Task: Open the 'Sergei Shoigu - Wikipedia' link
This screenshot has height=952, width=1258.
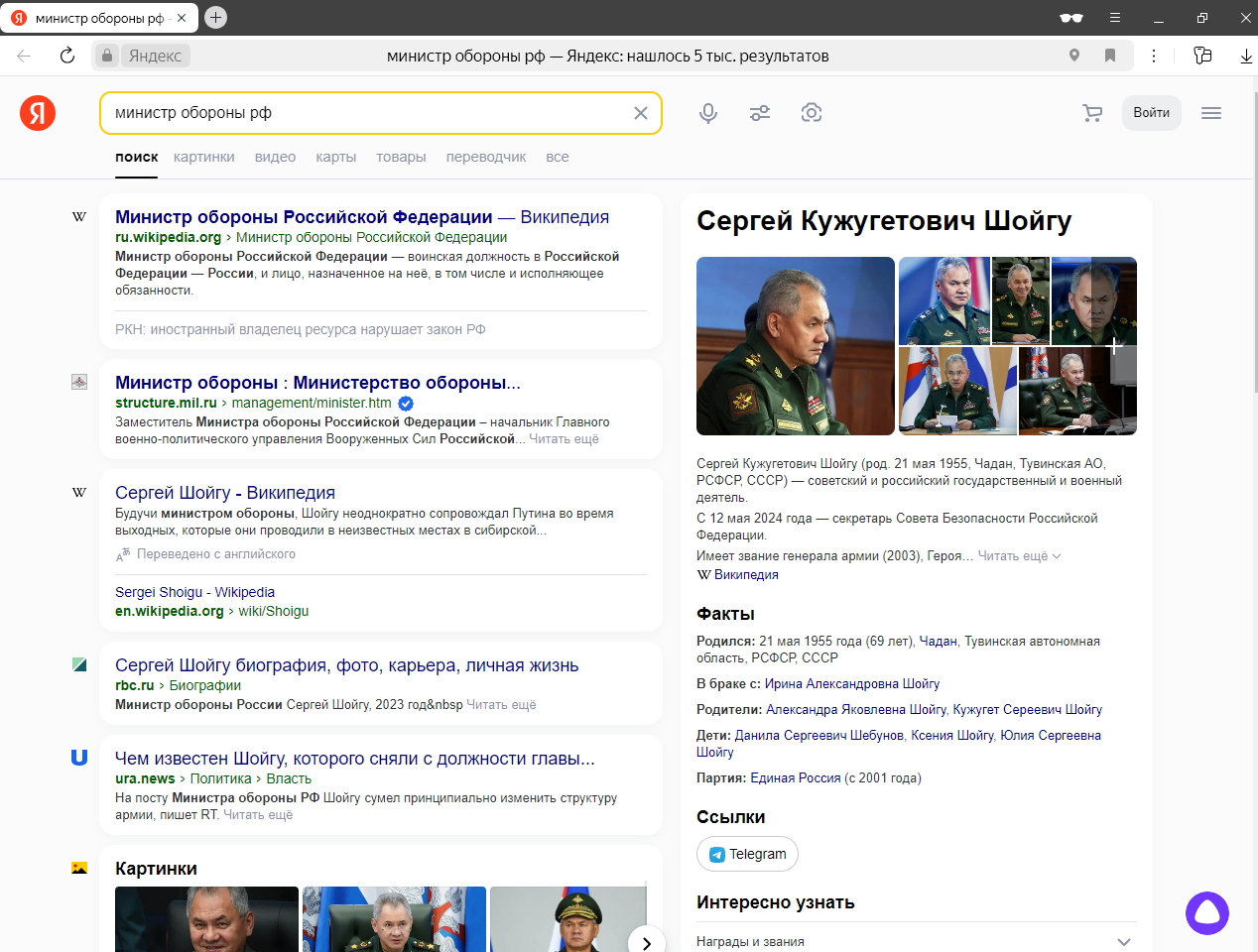Action: tap(194, 592)
